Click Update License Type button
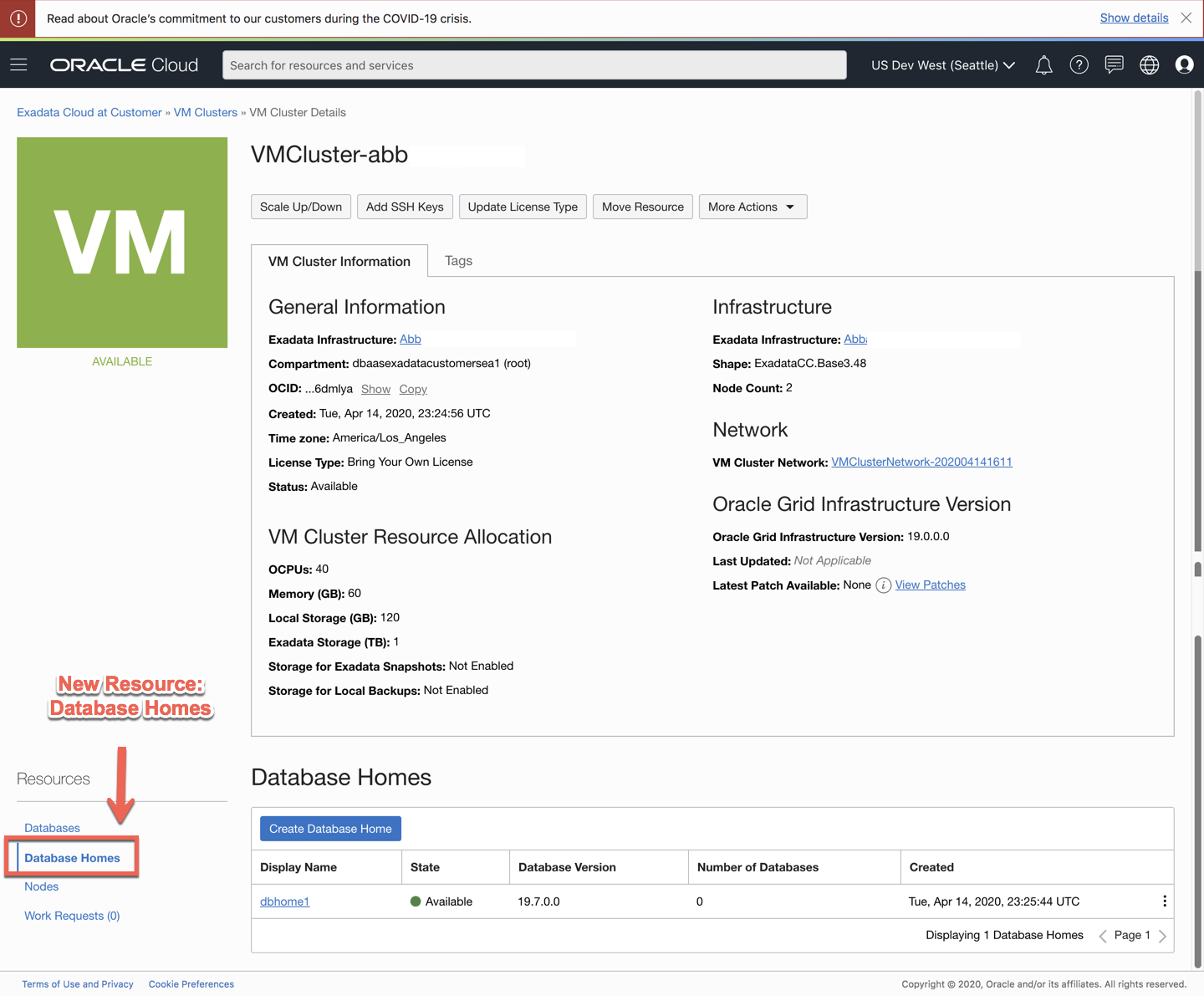1204x996 pixels. point(523,207)
